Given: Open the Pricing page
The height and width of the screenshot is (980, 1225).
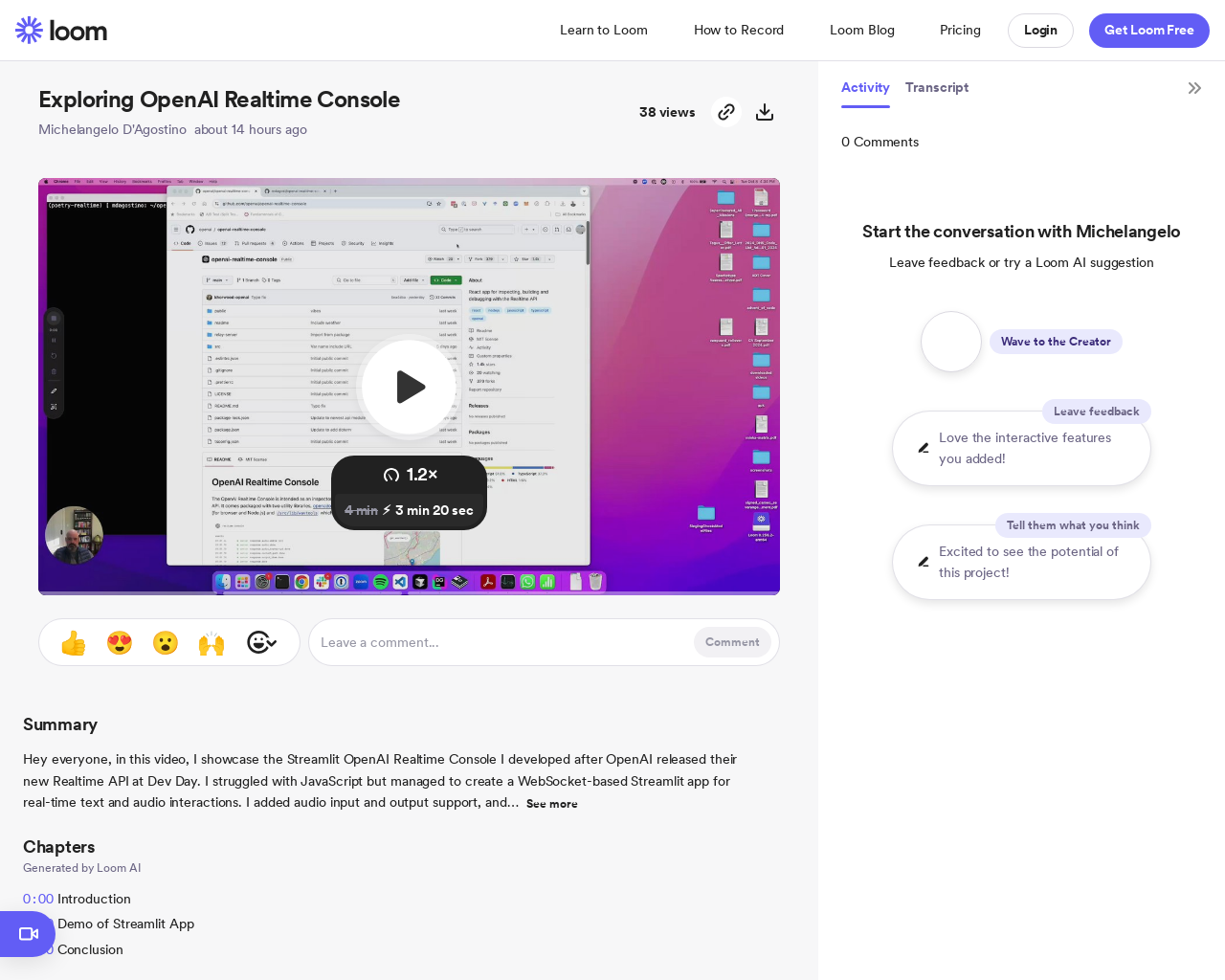Looking at the screenshot, I should (x=960, y=31).
